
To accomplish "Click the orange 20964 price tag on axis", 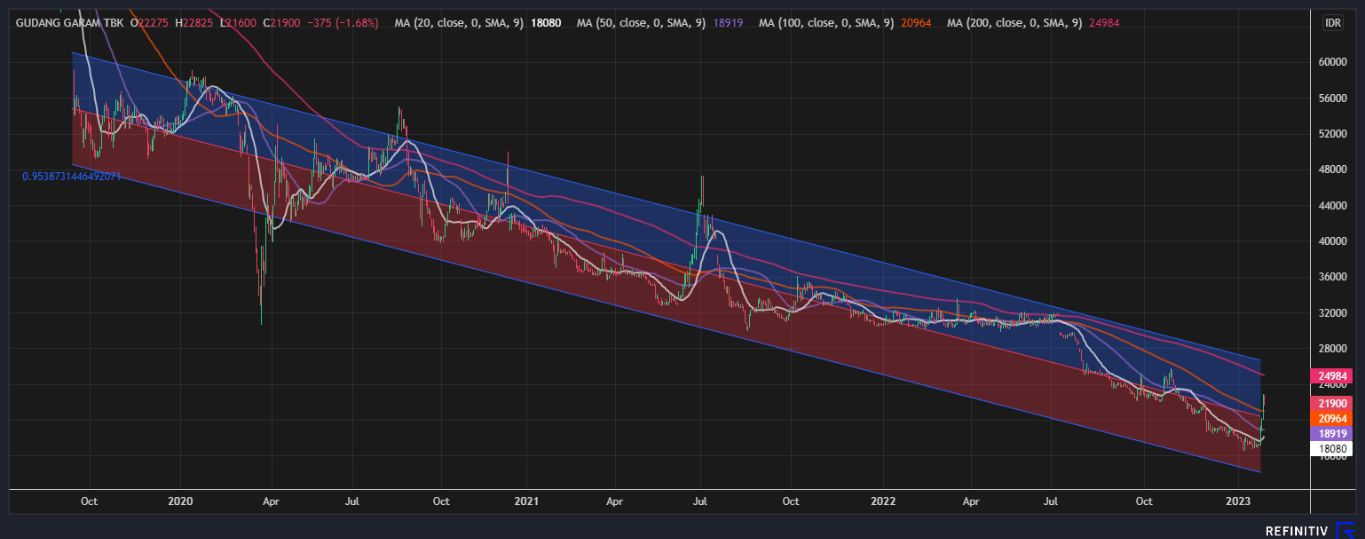I will [1333, 418].
